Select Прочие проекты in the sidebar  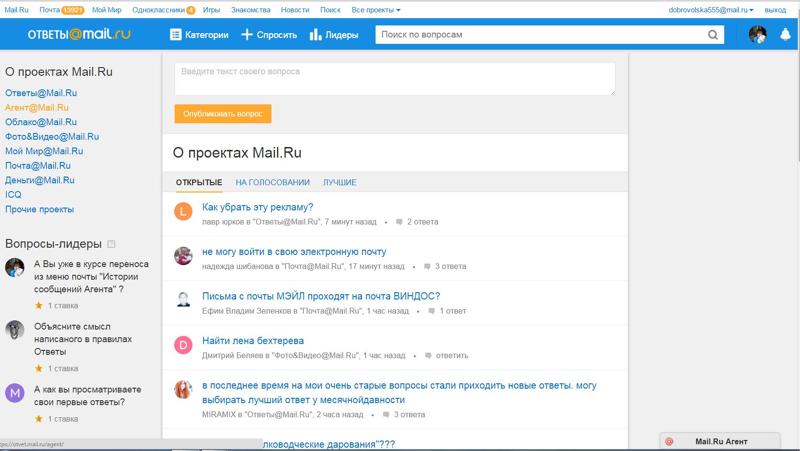[x=39, y=209]
